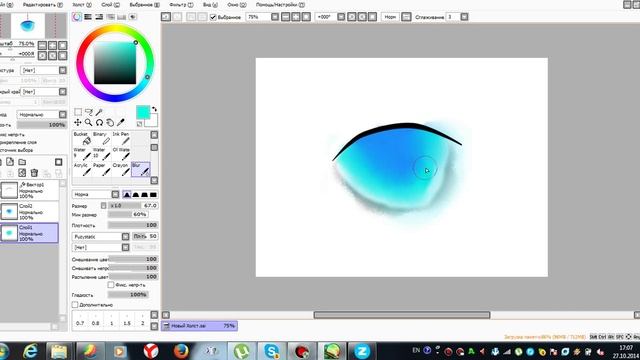Pick the Hand pan tool
Viewport: 640px width, 360px height.
click(x=110, y=122)
